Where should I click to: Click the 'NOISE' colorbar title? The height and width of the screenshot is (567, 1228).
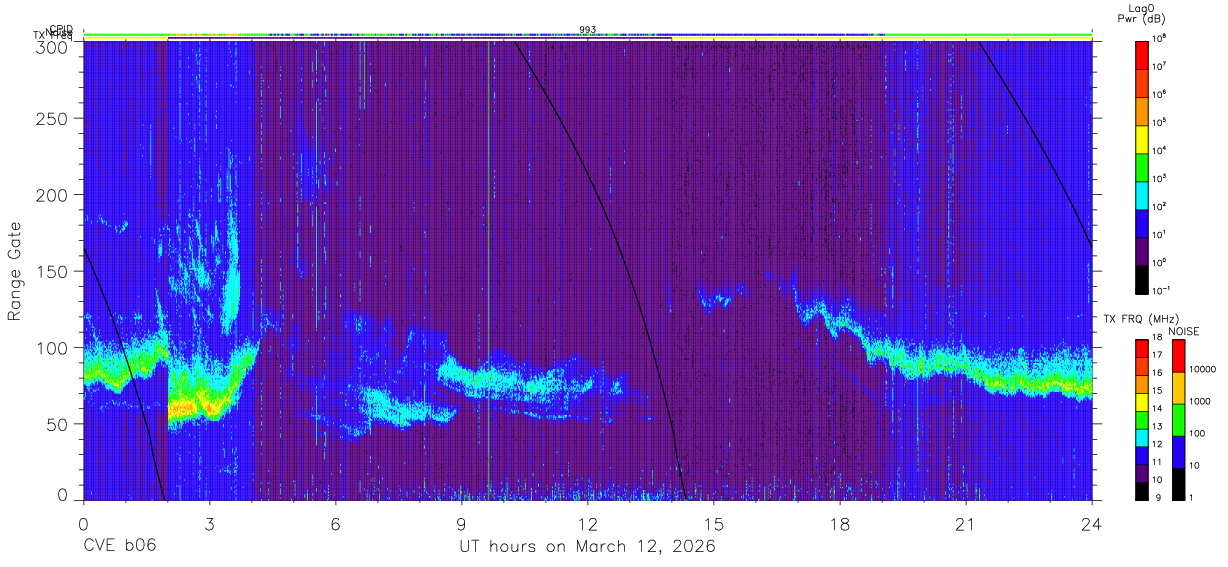(1183, 331)
